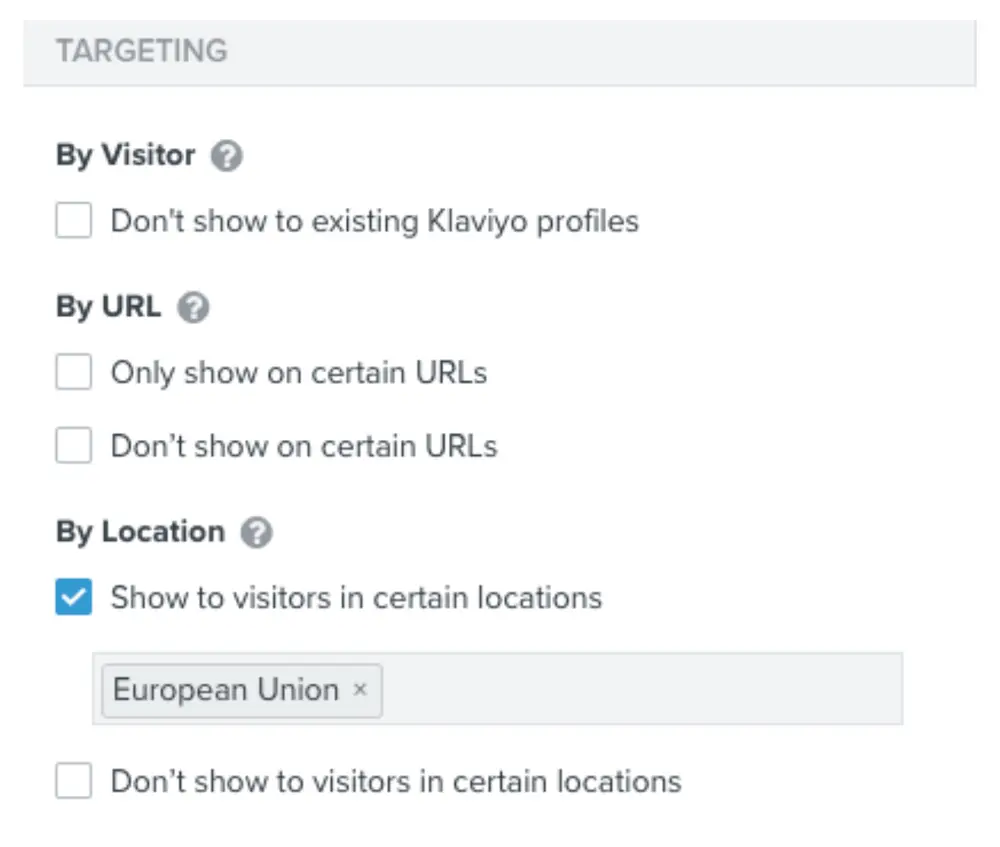Viewport: 1000px width, 847px height.
Task: Click the "Don't show on certain URLs" label text
Action: [x=303, y=445]
